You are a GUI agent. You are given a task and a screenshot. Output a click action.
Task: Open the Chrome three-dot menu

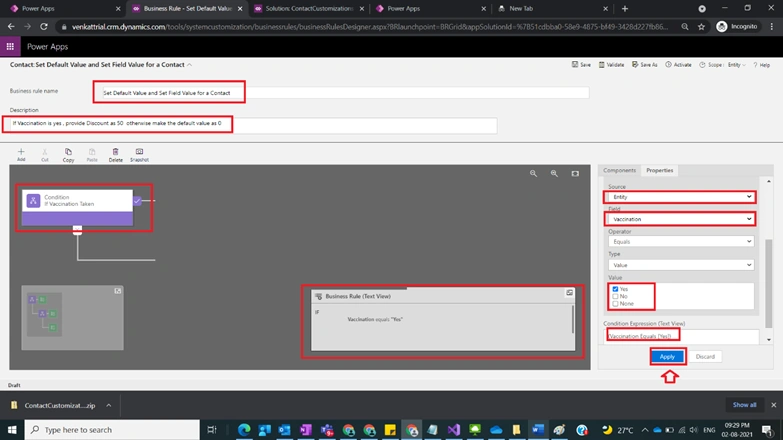(x=772, y=26)
